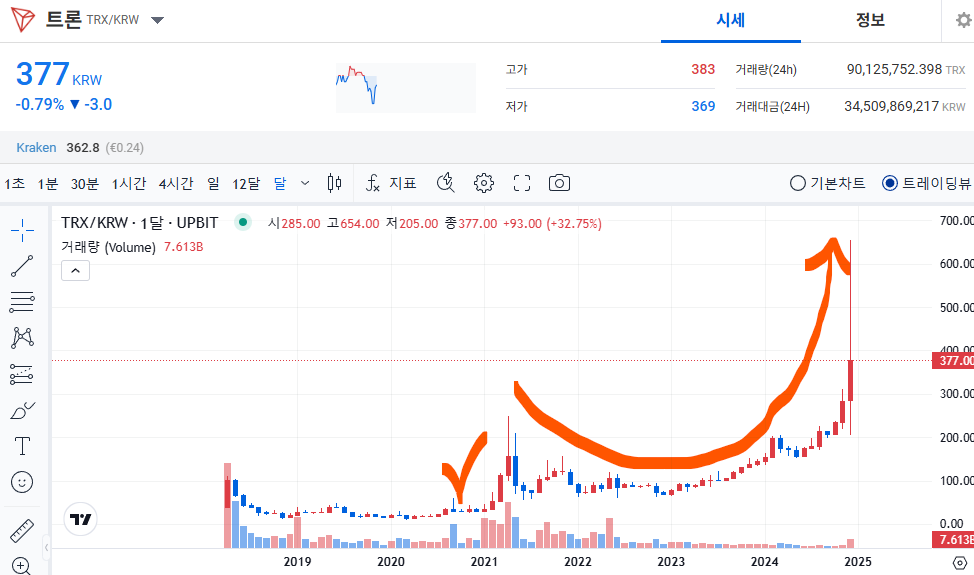This screenshot has width=974, height=575.
Task: Select the 12달 interval
Action: coord(246,184)
